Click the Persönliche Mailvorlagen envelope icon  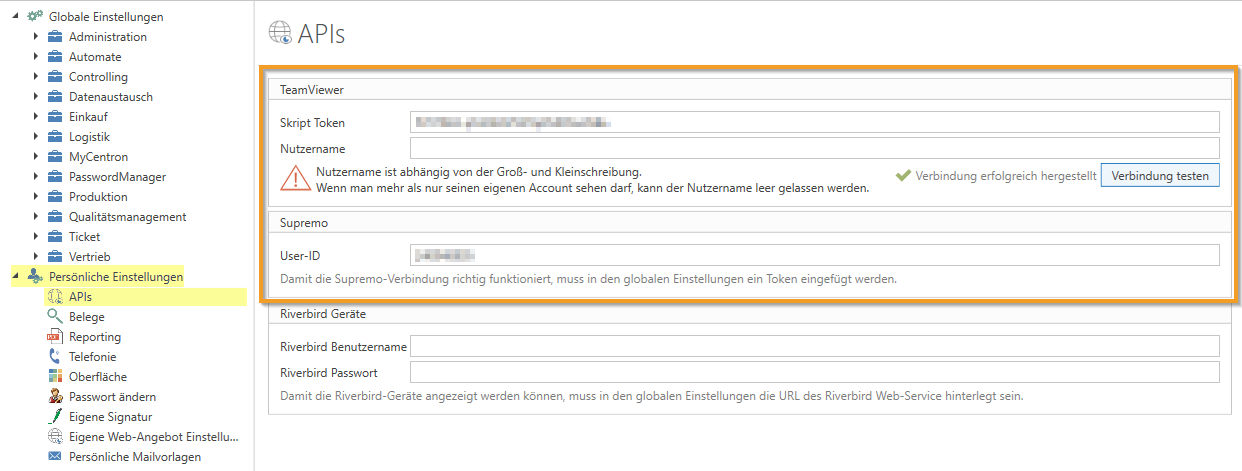click(55, 457)
